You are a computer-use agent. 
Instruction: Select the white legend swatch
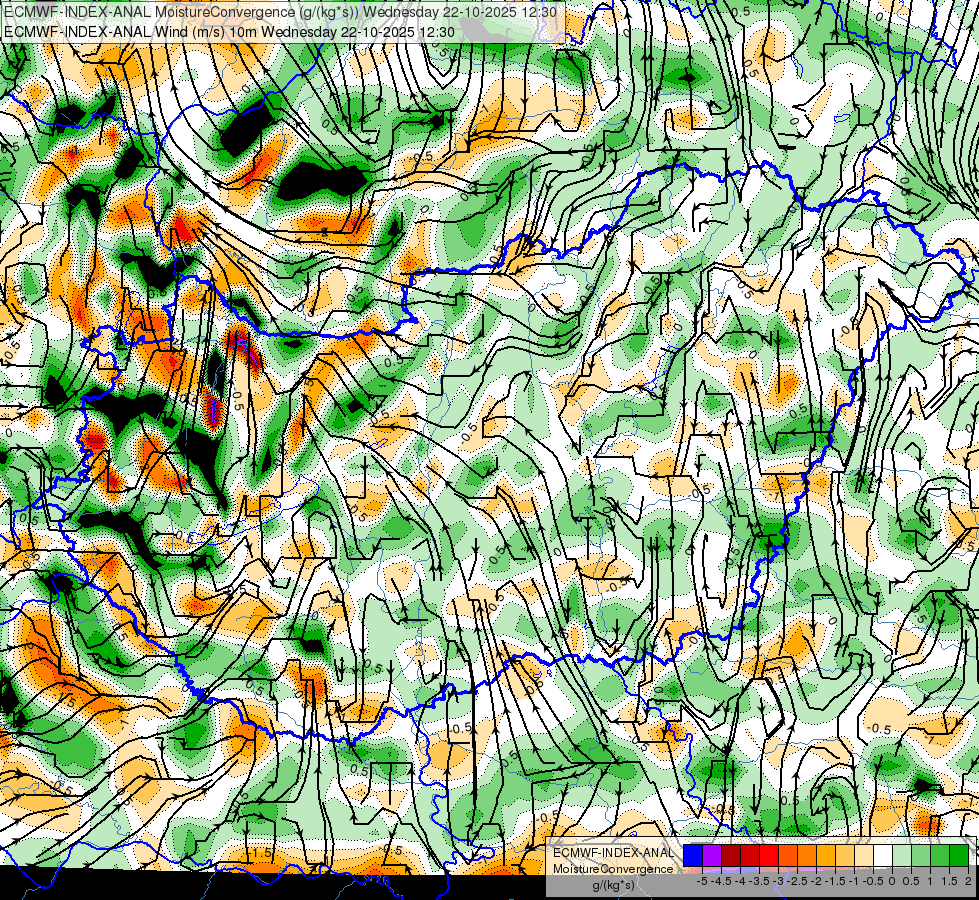point(883,855)
